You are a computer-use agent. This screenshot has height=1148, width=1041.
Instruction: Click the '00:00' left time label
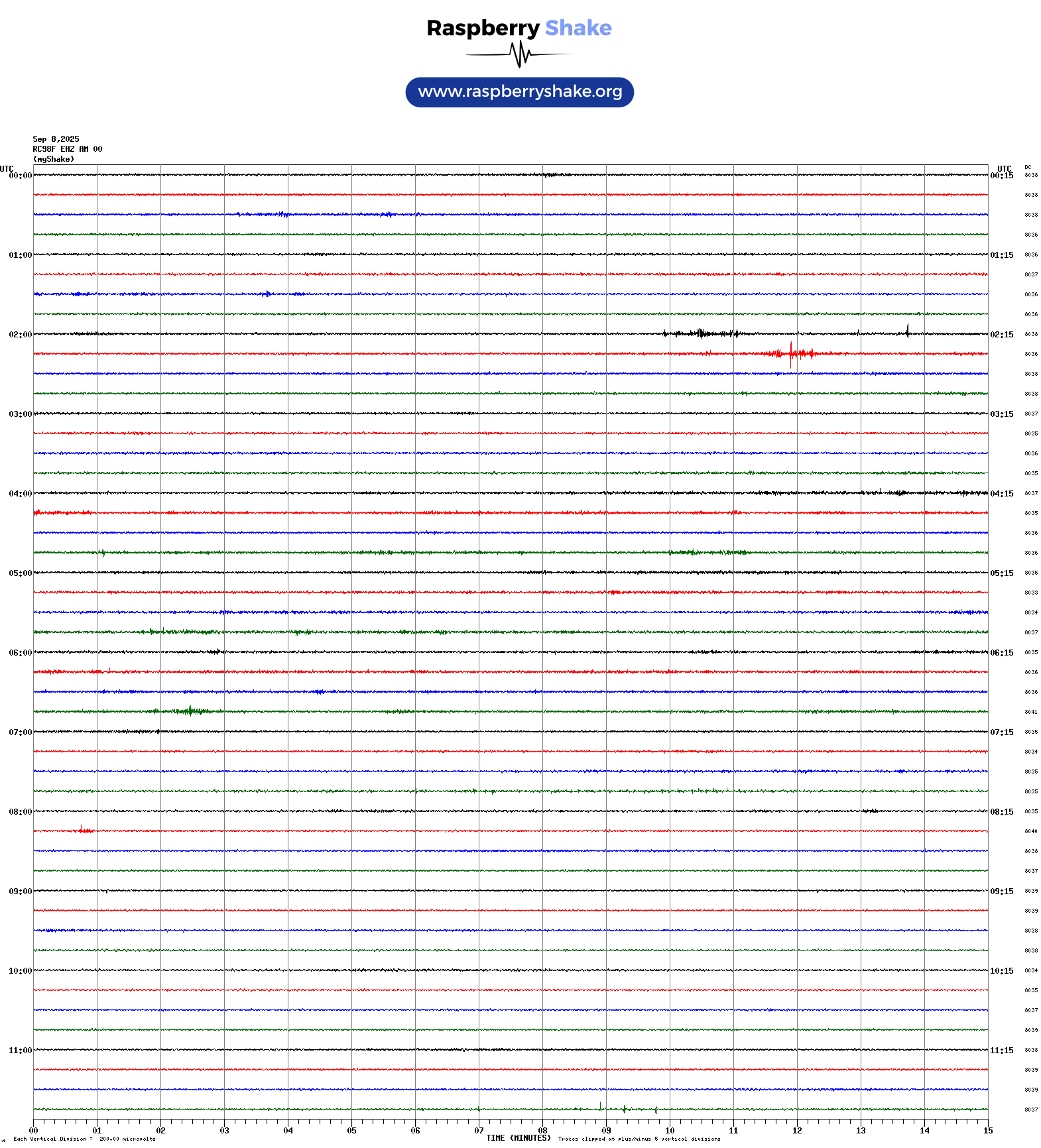pyautogui.click(x=21, y=176)
